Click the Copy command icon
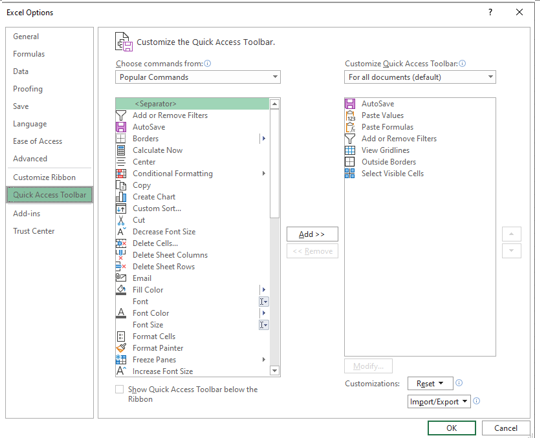The width and height of the screenshot is (540, 446). tap(121, 185)
